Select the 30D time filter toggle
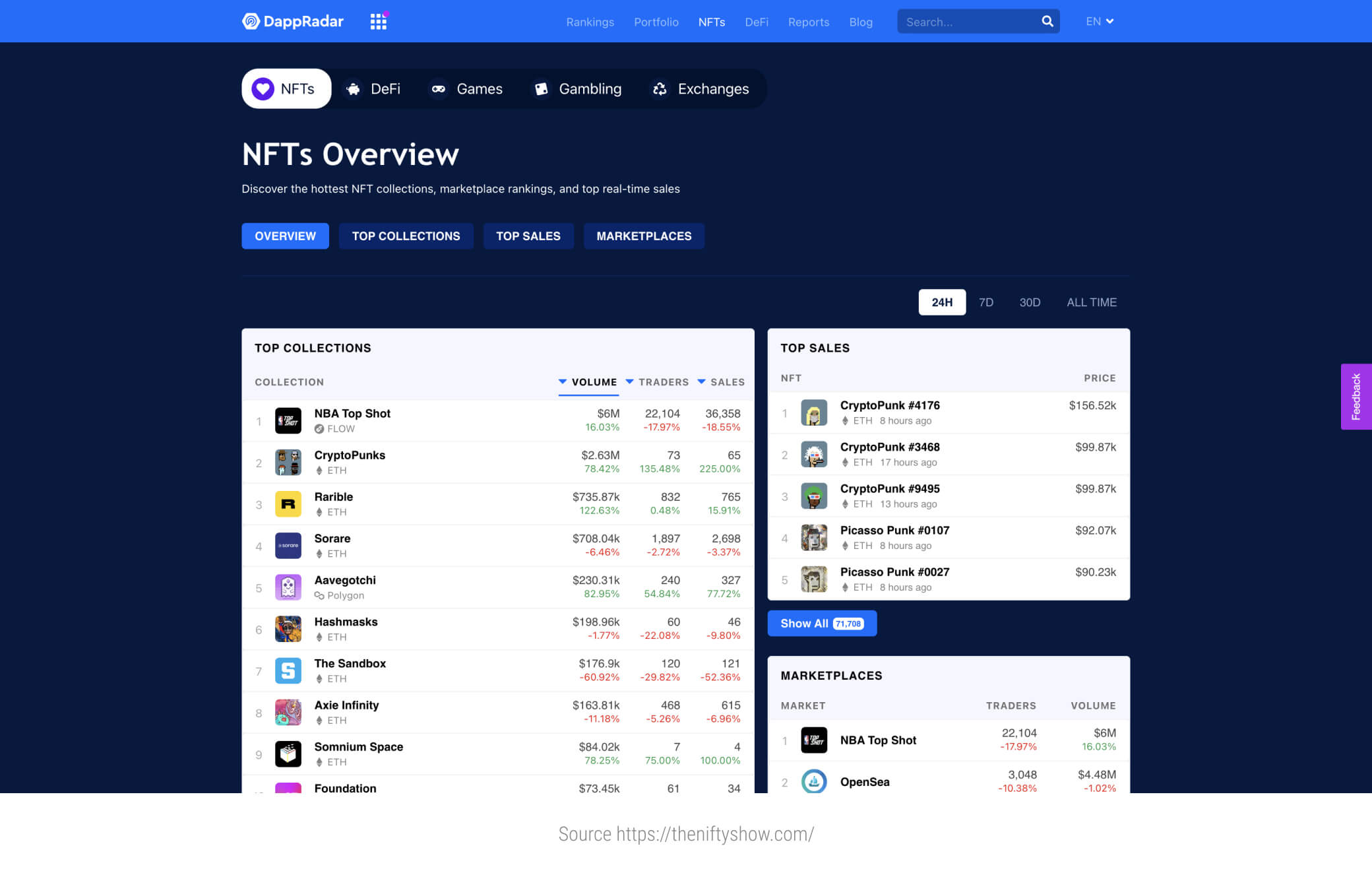Image resolution: width=1372 pixels, height=875 pixels. click(x=1028, y=302)
